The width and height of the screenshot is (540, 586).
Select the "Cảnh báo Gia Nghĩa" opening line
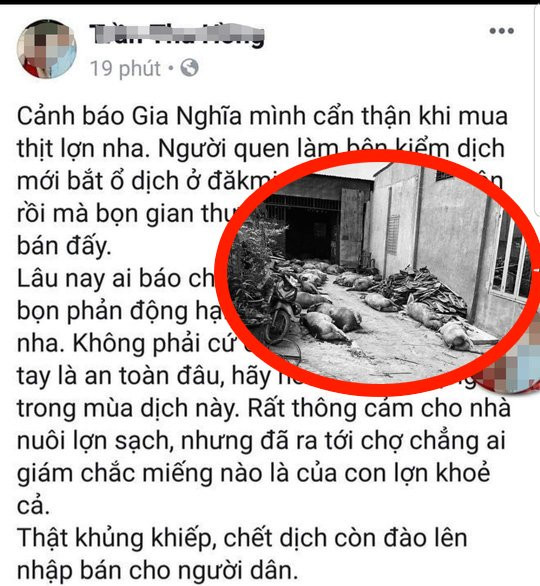coord(262,116)
